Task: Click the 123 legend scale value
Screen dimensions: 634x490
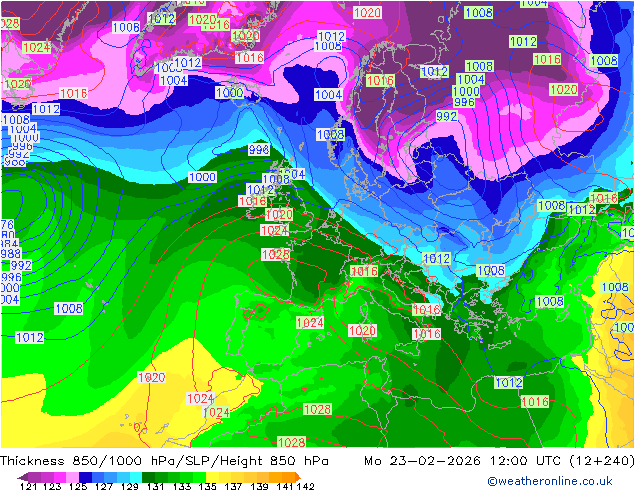Action: (52, 486)
